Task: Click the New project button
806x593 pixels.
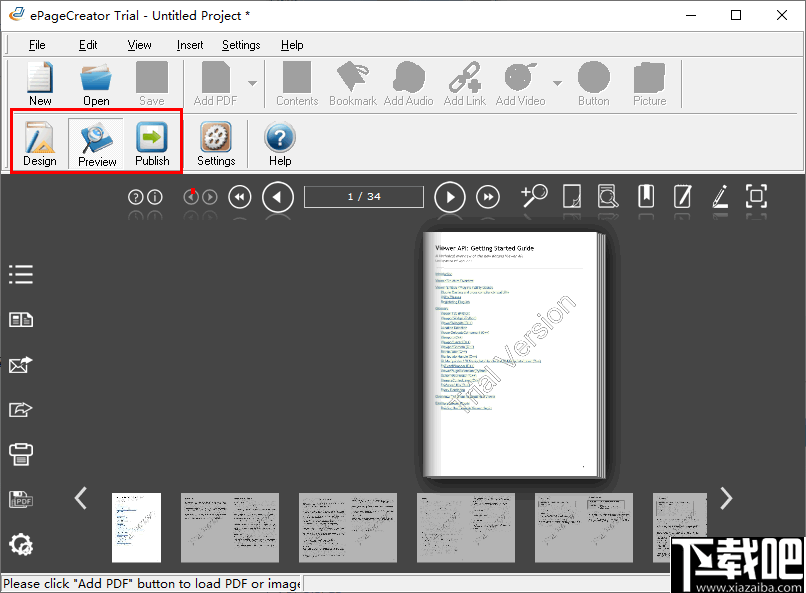Action: [x=40, y=84]
